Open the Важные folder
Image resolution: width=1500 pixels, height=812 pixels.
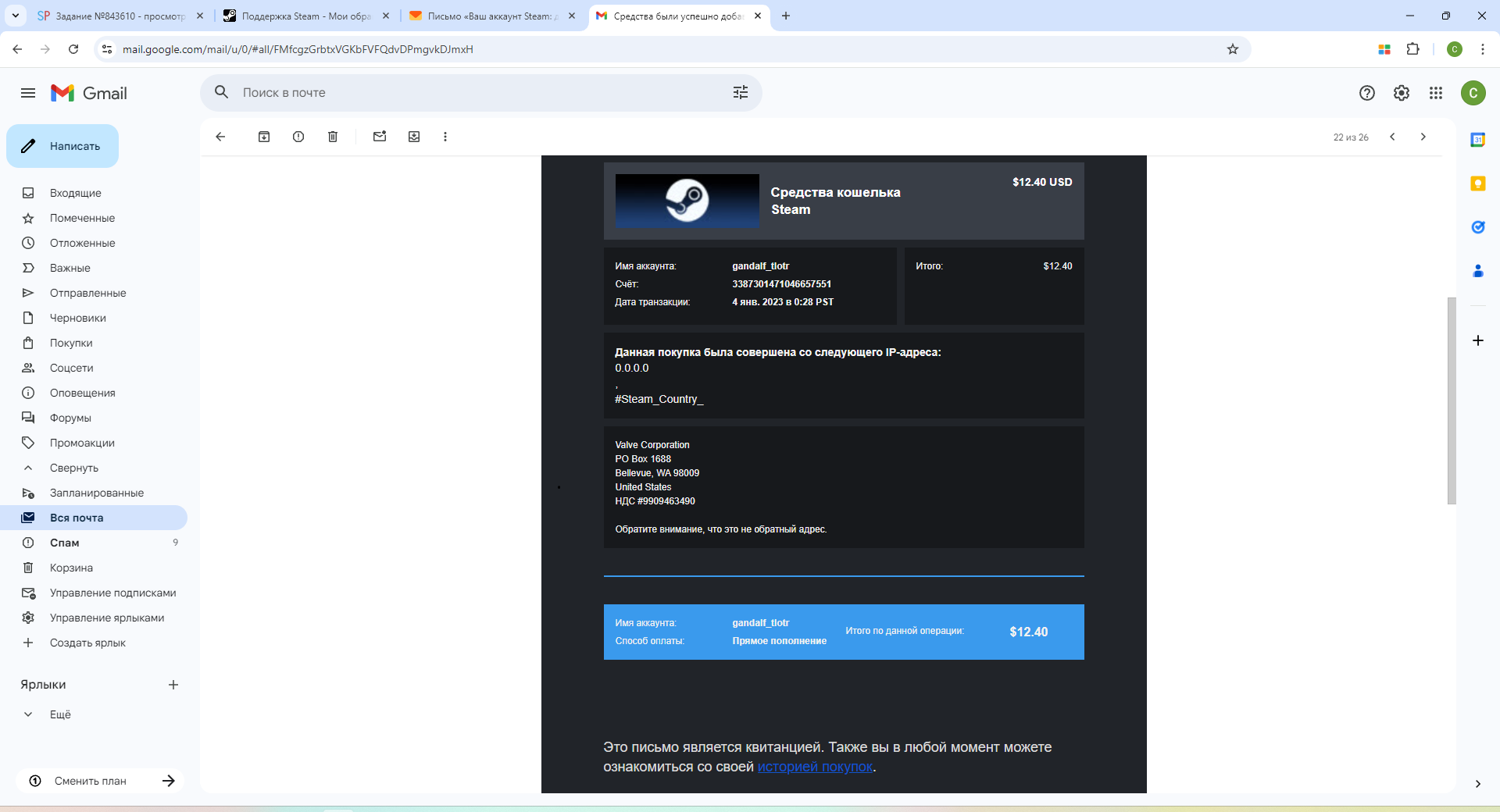coord(94,268)
